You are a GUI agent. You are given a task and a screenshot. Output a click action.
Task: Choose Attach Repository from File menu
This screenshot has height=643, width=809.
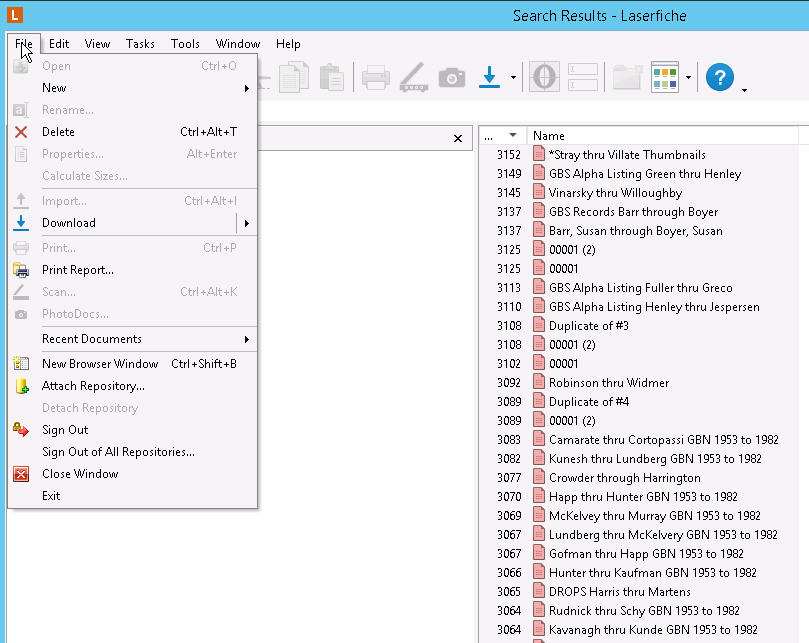click(x=133, y=386)
